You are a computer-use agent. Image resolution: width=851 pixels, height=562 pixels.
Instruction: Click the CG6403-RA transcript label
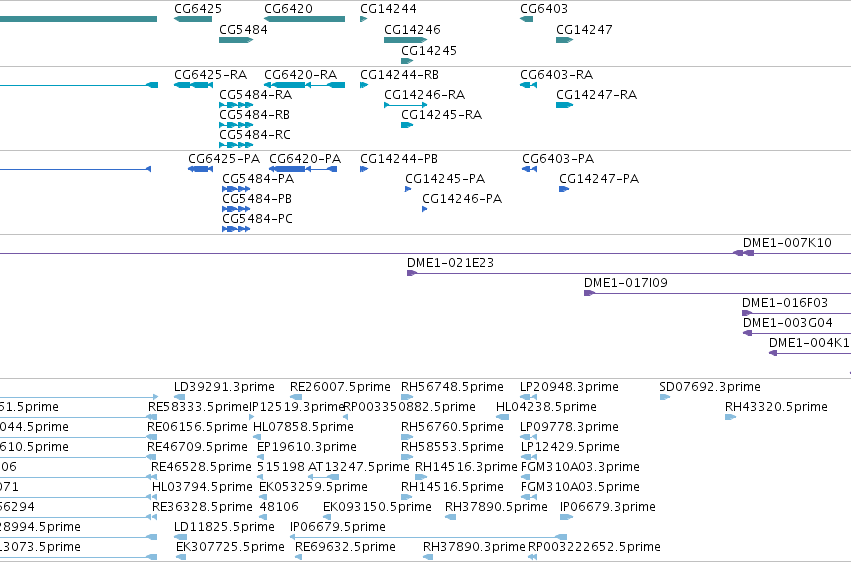[x=556, y=75]
